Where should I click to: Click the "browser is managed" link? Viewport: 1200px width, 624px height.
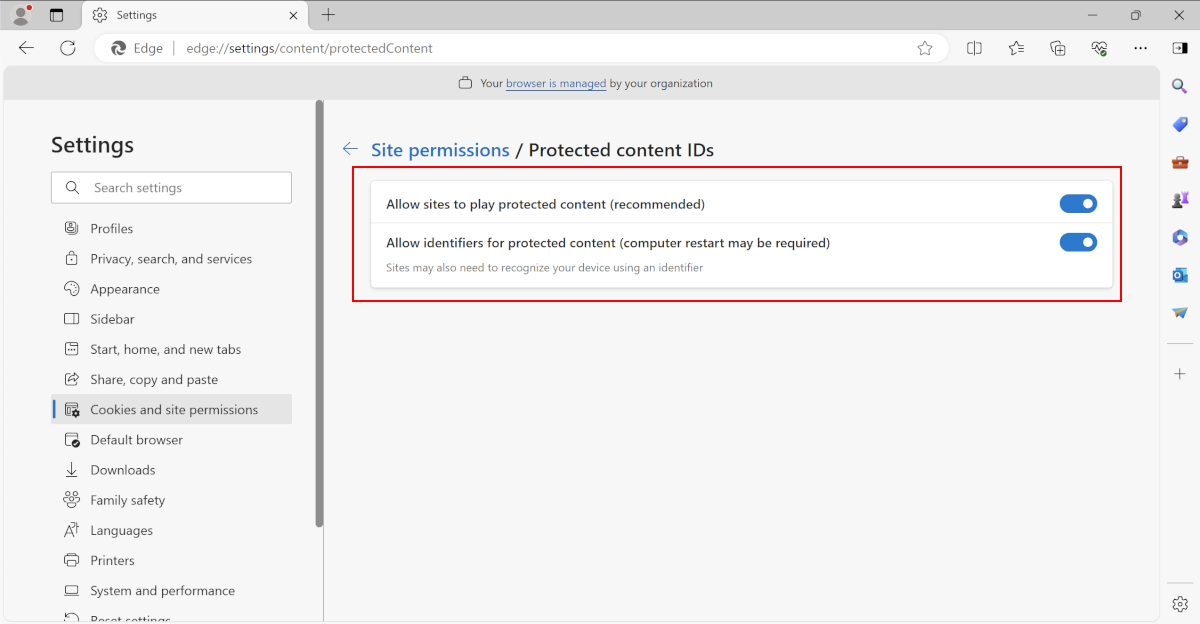556,84
